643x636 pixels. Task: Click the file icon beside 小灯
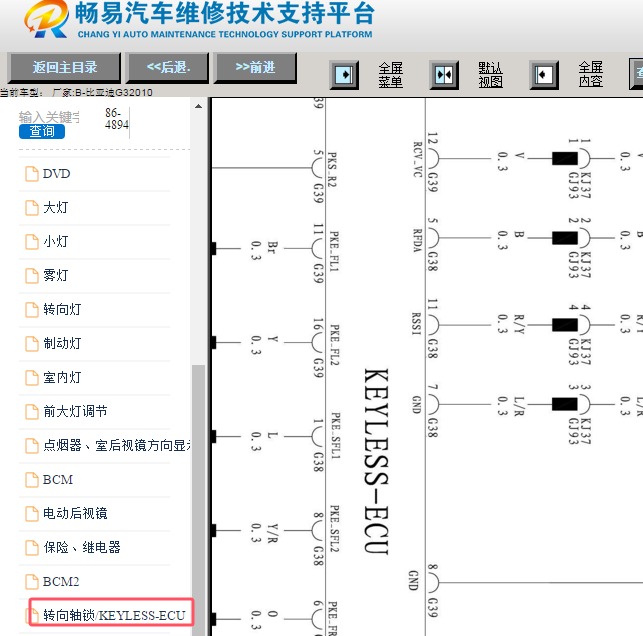pos(32,242)
